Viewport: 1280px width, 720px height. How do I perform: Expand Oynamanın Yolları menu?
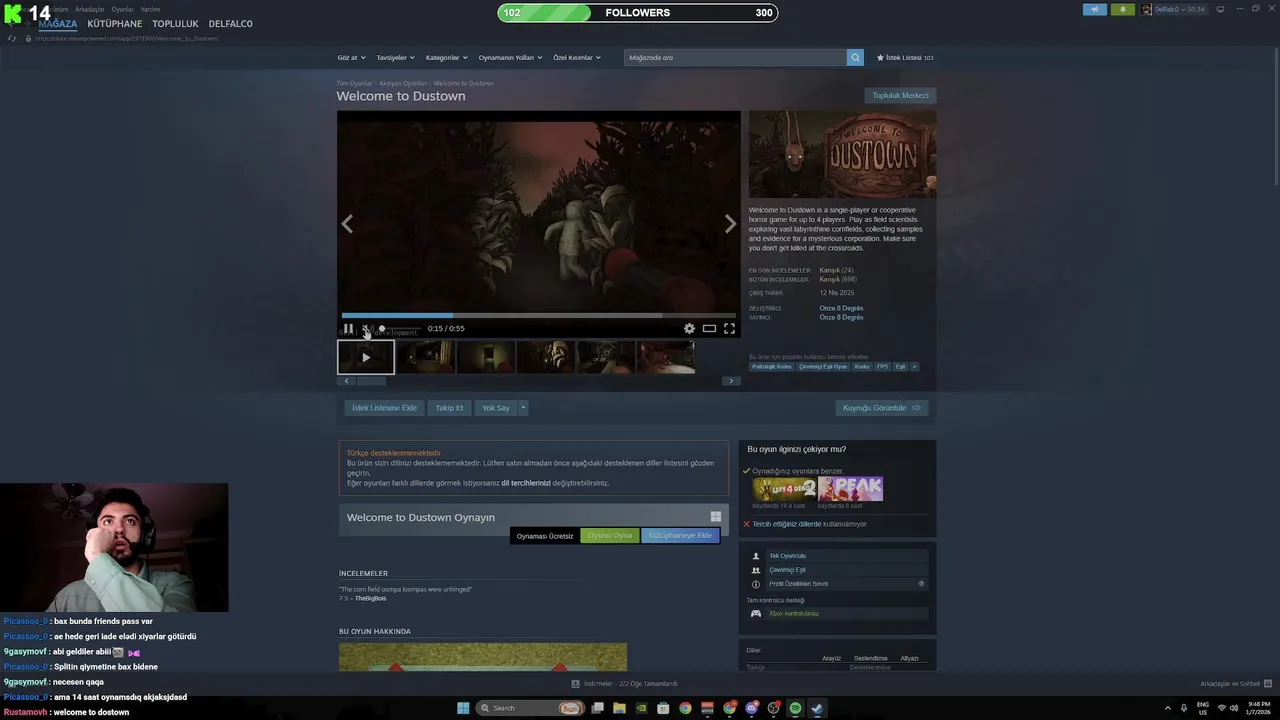pos(510,58)
